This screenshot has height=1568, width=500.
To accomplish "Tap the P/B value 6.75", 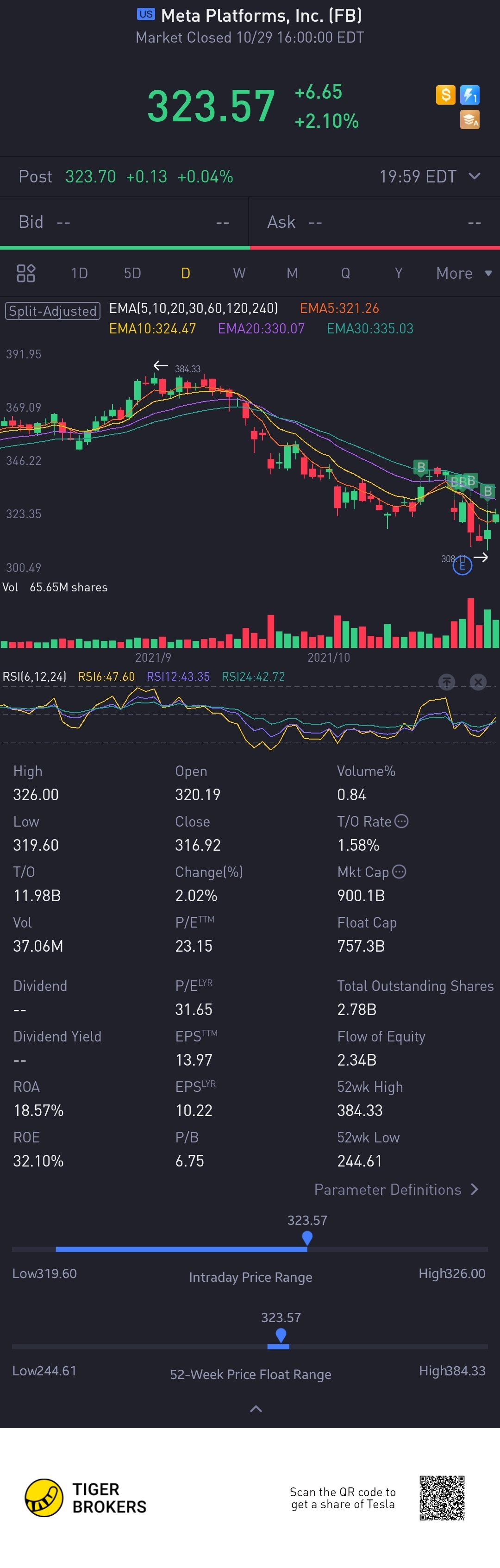I will (190, 1161).
